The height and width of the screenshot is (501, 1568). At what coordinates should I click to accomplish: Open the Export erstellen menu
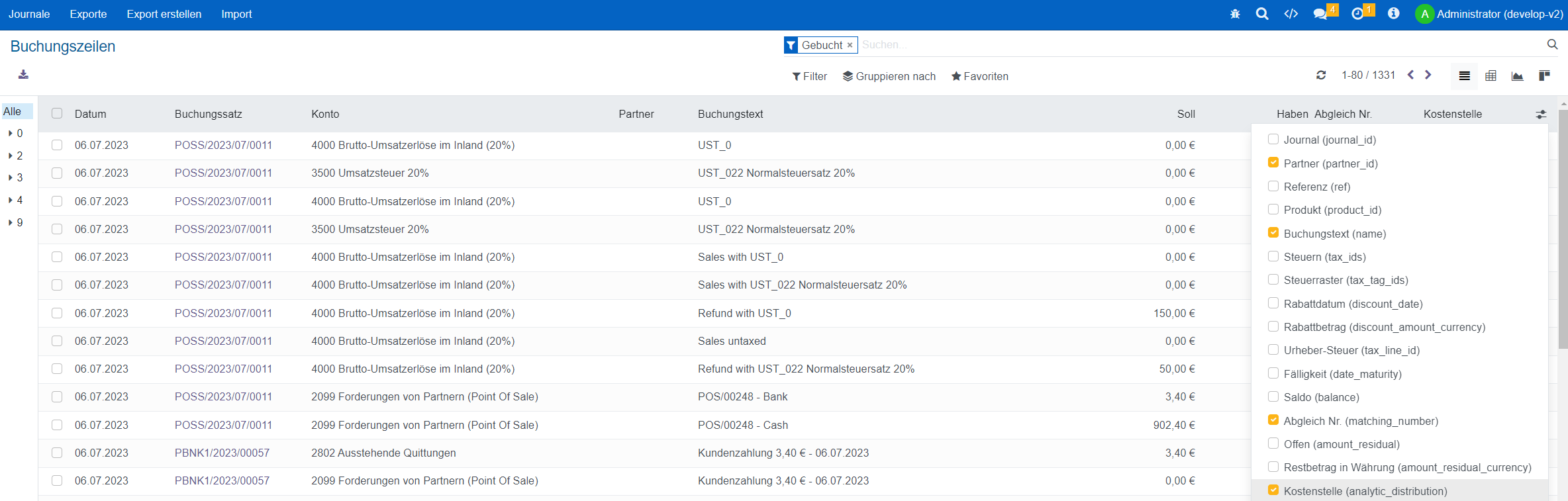164,15
